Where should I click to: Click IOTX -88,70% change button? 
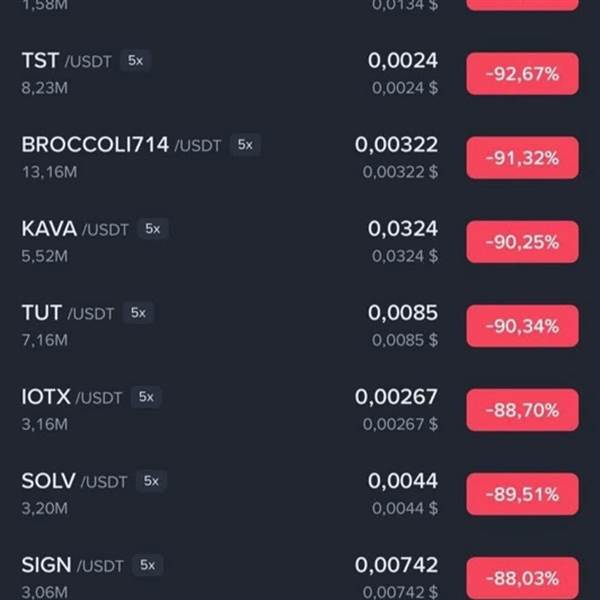[522, 410]
